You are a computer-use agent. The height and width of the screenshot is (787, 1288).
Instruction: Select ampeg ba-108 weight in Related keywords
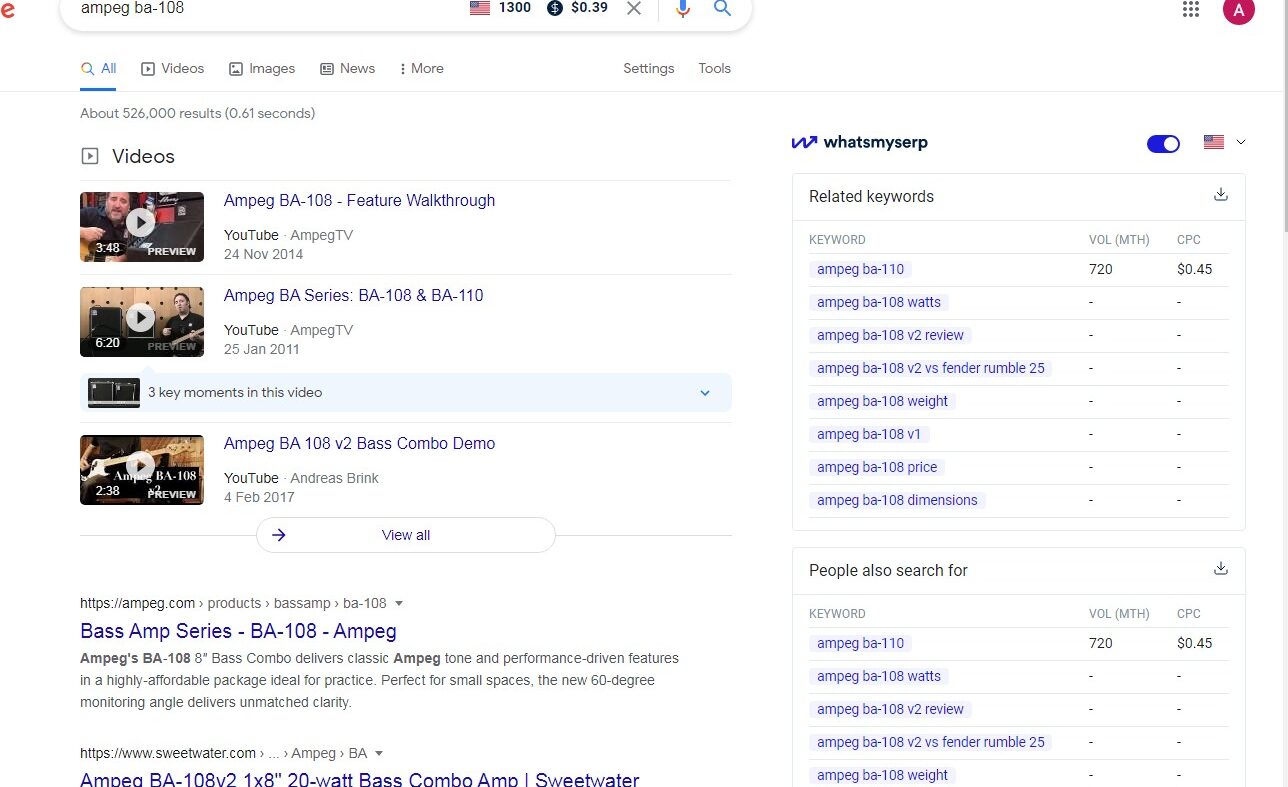[x=882, y=401]
